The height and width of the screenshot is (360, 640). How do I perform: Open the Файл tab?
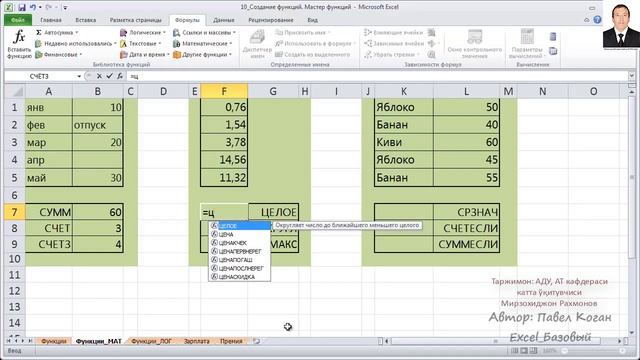18,20
